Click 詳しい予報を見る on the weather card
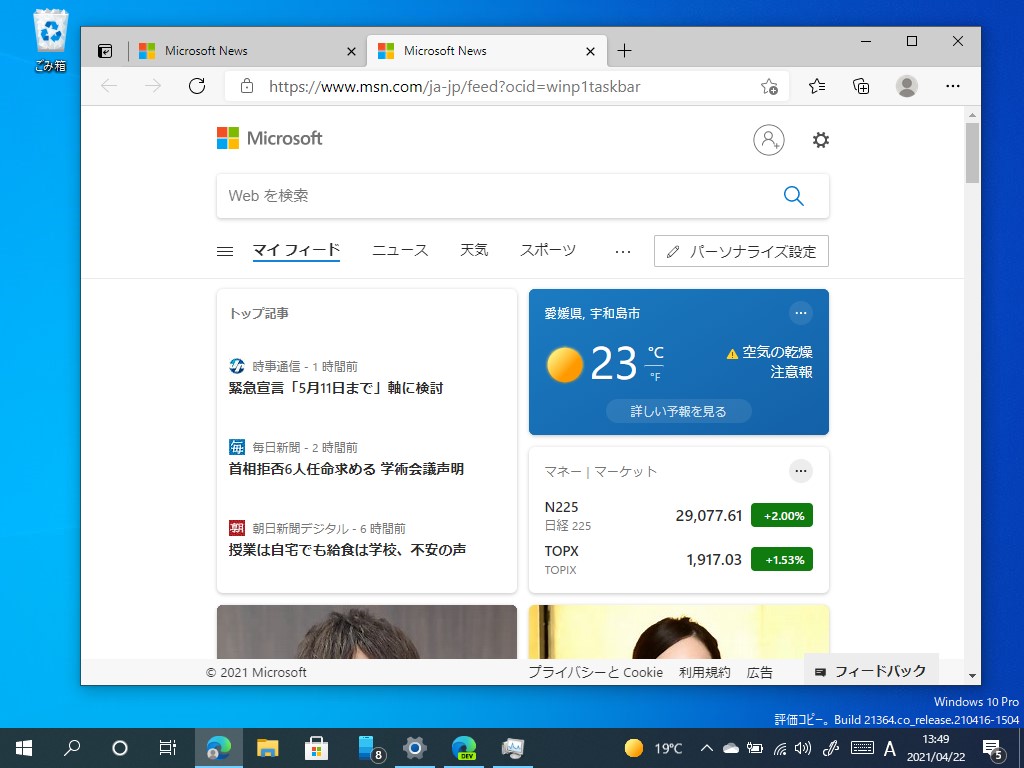The image size is (1024, 768). coord(678,410)
